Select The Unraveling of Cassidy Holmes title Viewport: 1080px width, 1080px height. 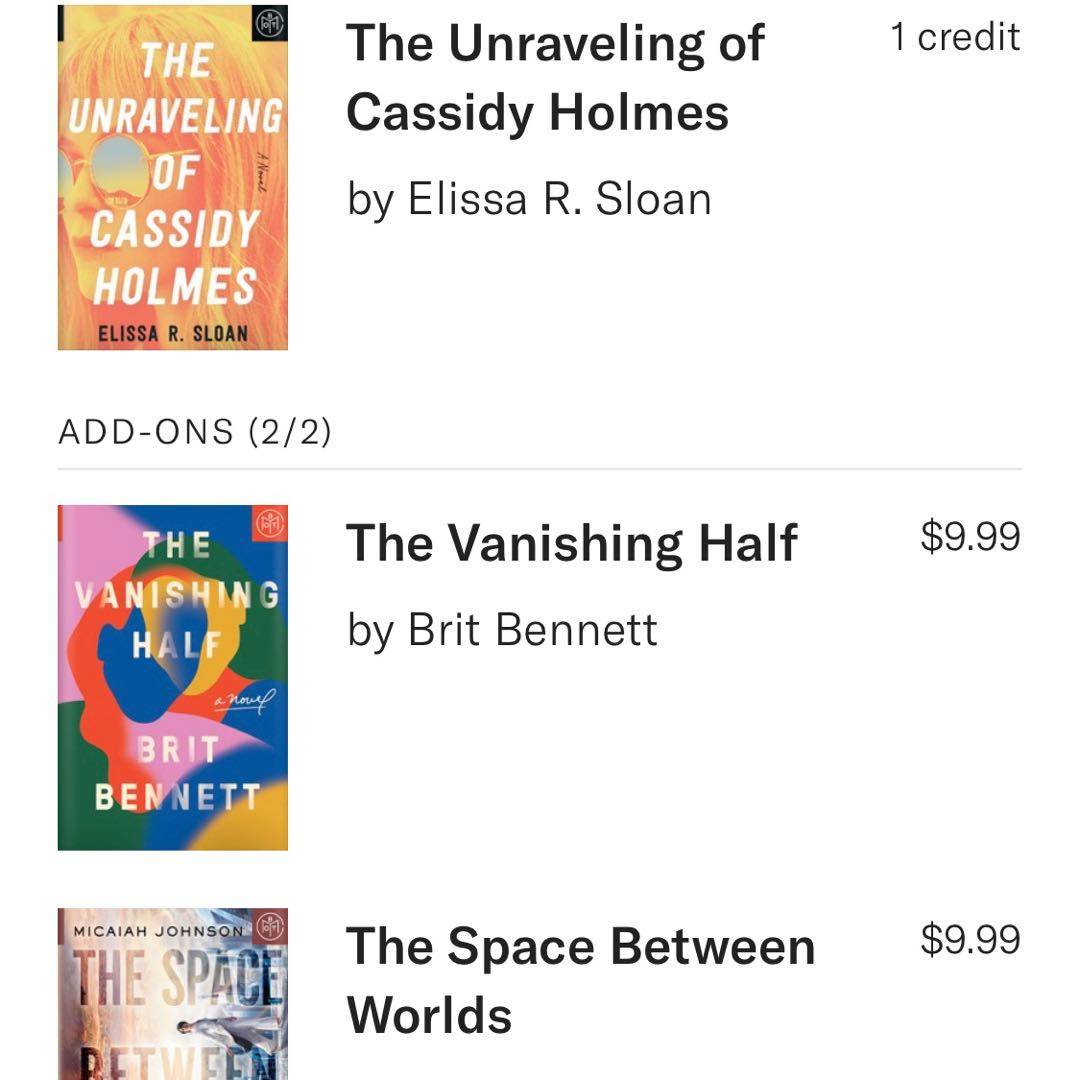coord(555,77)
